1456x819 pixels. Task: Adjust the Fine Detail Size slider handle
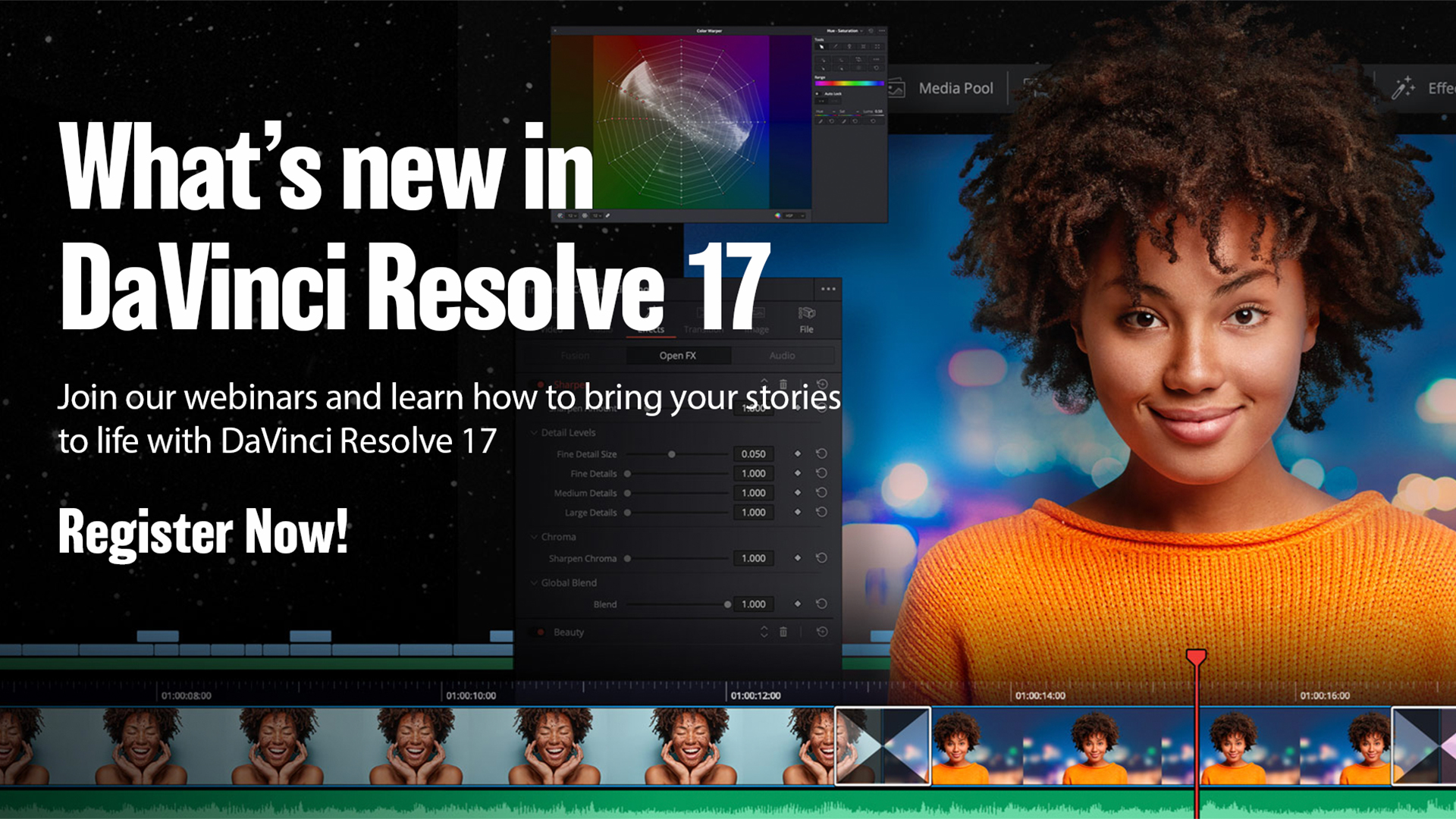pyautogui.click(x=671, y=454)
